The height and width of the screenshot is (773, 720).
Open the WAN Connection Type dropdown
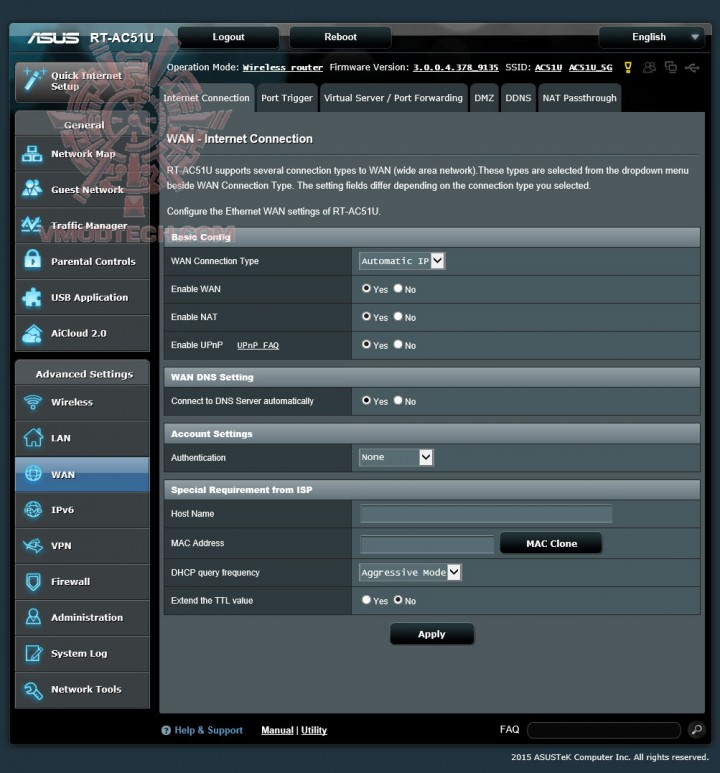(402, 261)
